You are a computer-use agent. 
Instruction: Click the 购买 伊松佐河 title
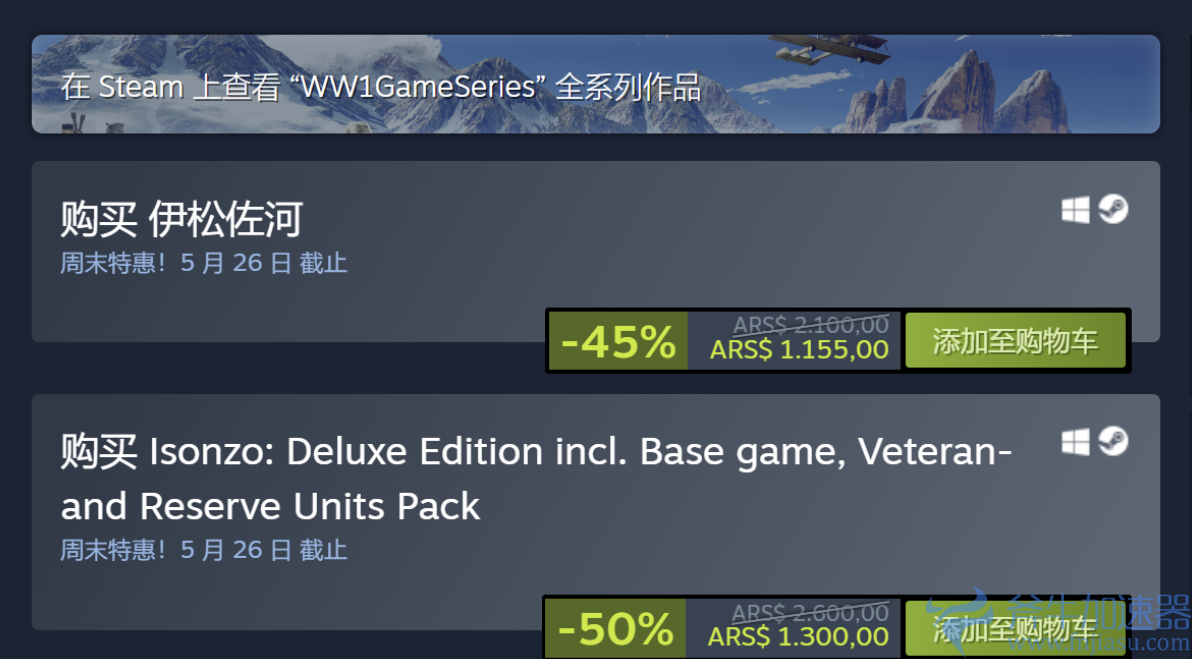coord(181,220)
